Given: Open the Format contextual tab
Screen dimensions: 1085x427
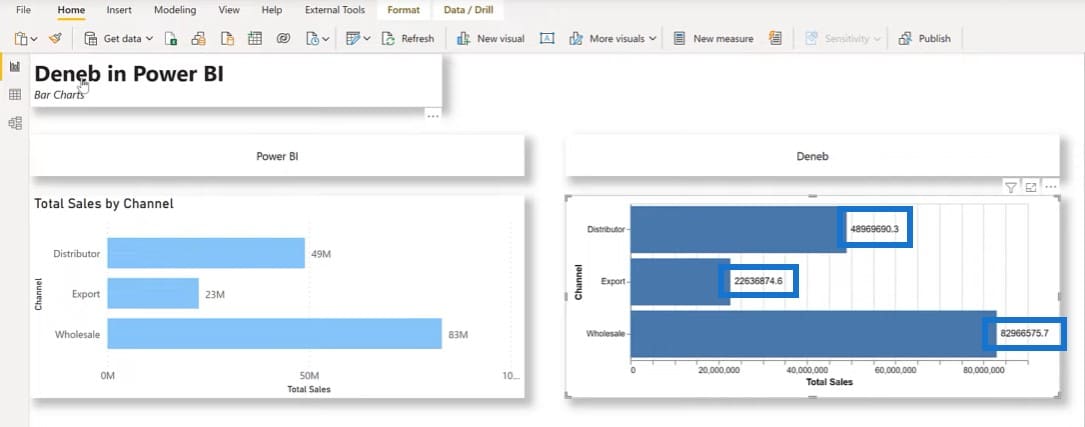Looking at the screenshot, I should pos(403,10).
